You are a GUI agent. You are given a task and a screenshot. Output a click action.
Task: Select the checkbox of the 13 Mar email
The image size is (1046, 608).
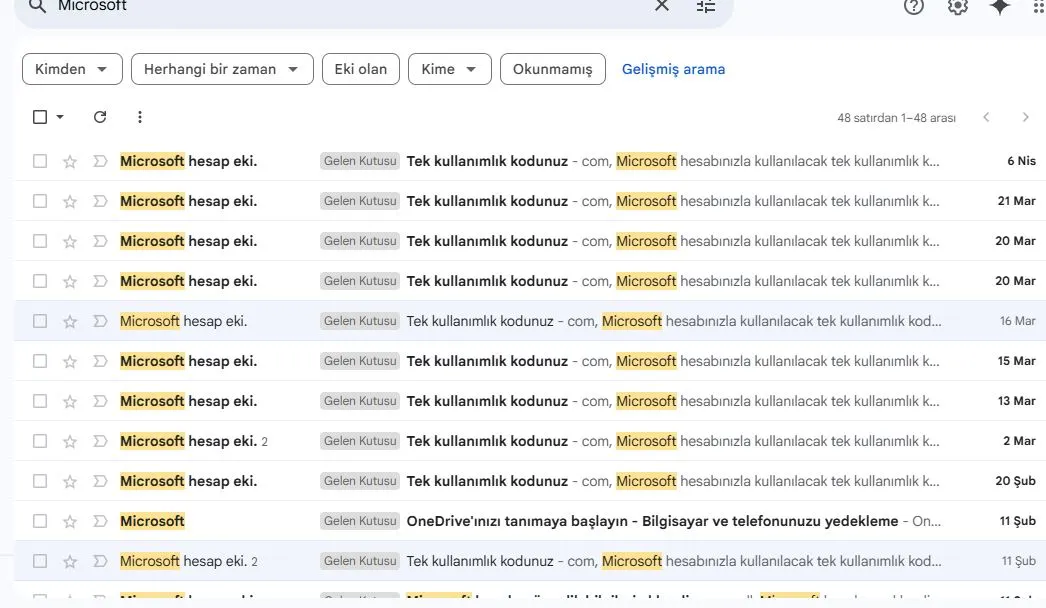coord(40,401)
